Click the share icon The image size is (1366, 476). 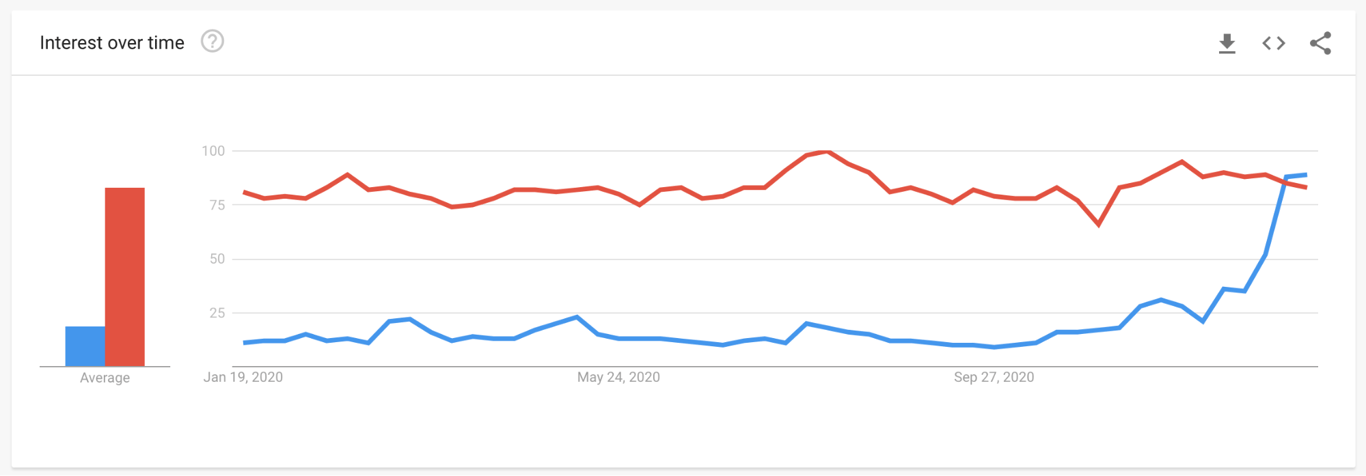1320,43
